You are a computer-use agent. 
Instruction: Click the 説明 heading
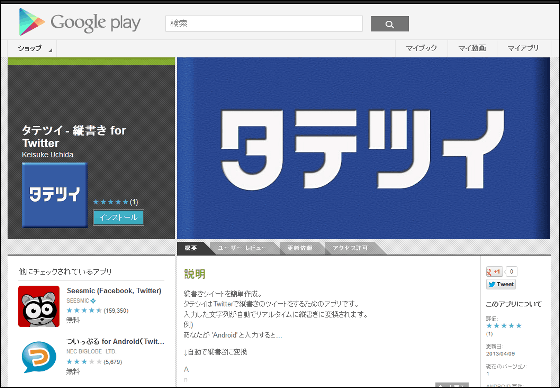pos(195,274)
